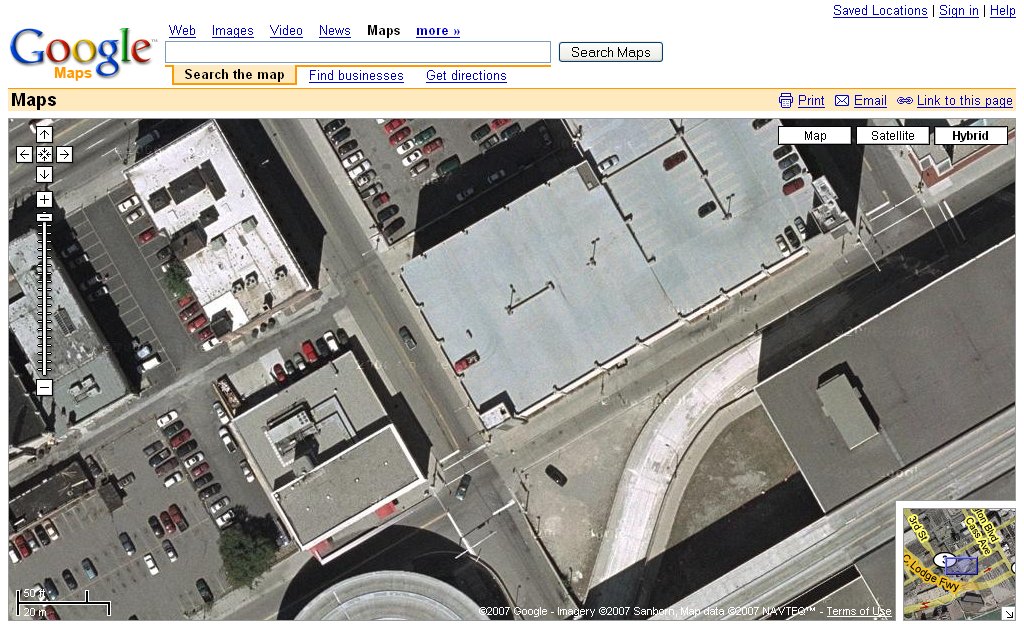Open Saved Locations
Viewport: 1024px width, 624px height.
point(880,10)
